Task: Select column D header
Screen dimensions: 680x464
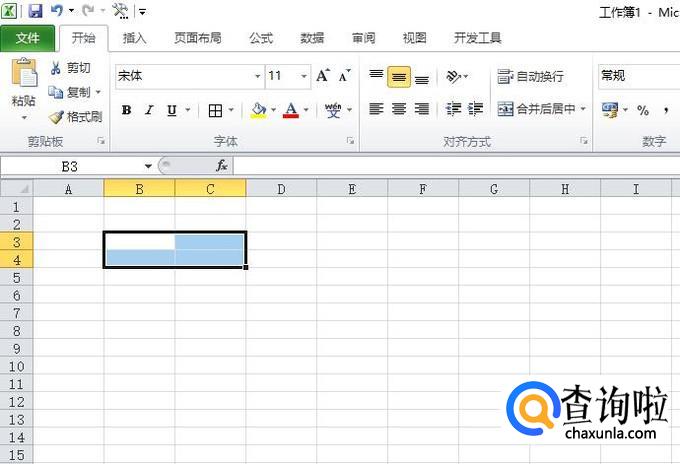Action: tap(281, 188)
